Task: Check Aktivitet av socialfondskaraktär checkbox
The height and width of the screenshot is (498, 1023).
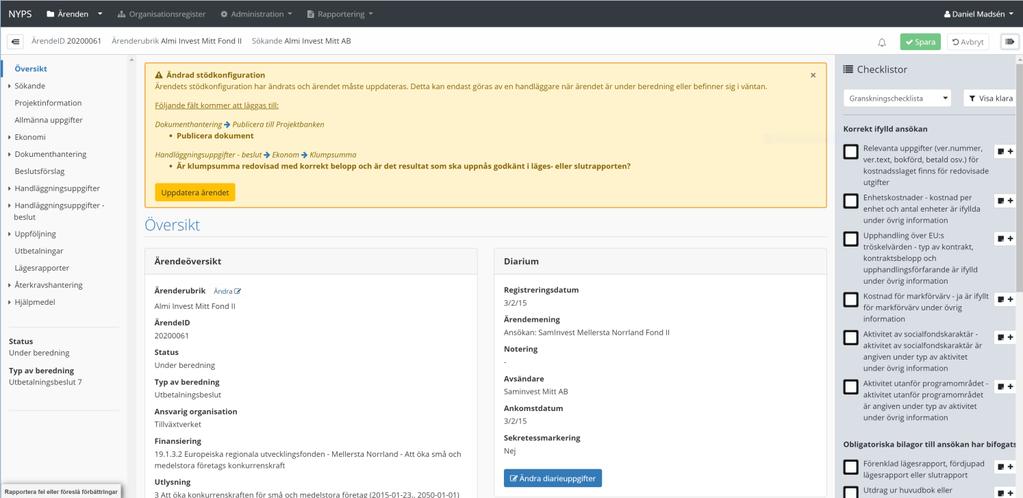Action: (851, 337)
